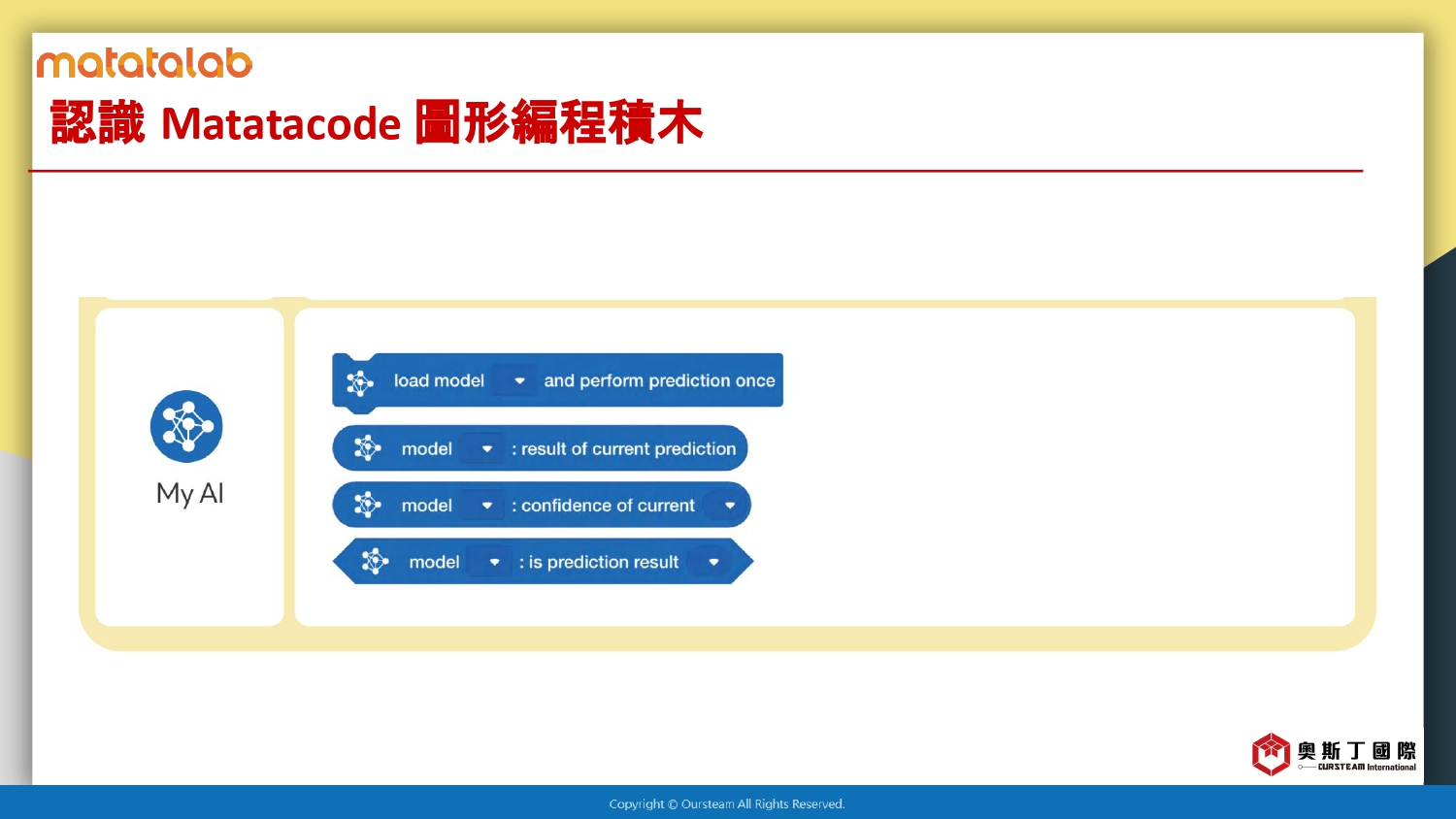Click the My AI label

pyautogui.click(x=190, y=494)
